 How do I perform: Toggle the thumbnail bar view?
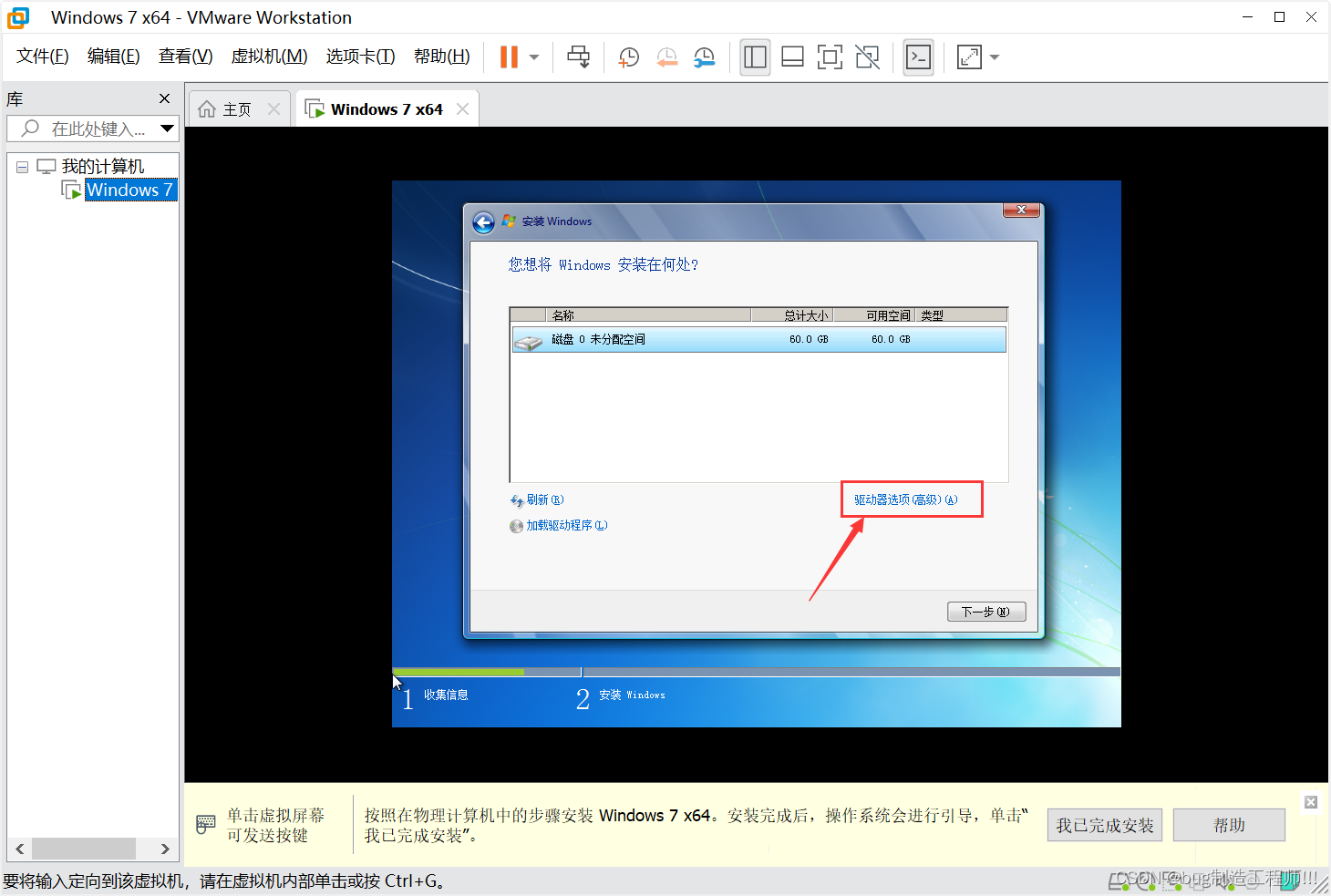click(x=792, y=57)
